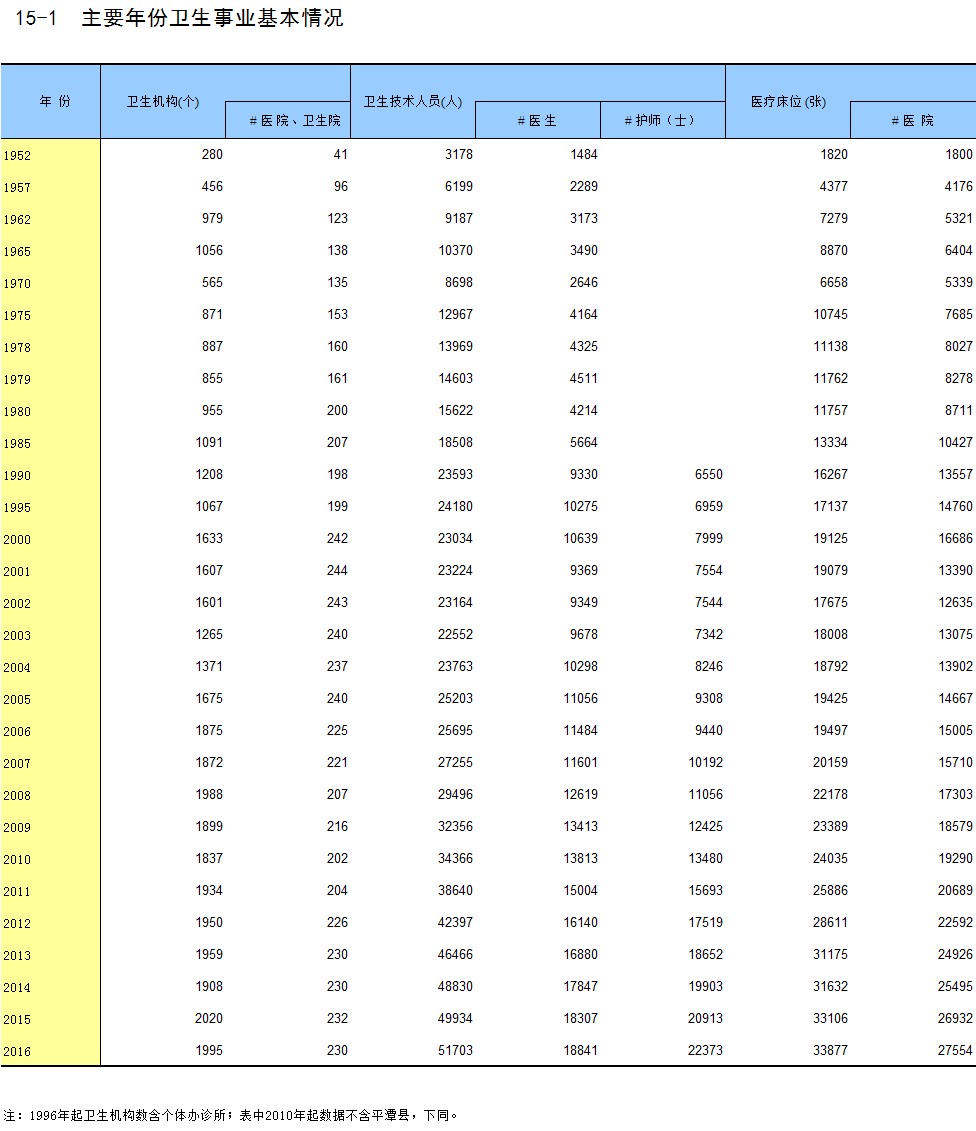Click value 8027 in the 1978 row
This screenshot has height=1131, width=976.
(959, 346)
